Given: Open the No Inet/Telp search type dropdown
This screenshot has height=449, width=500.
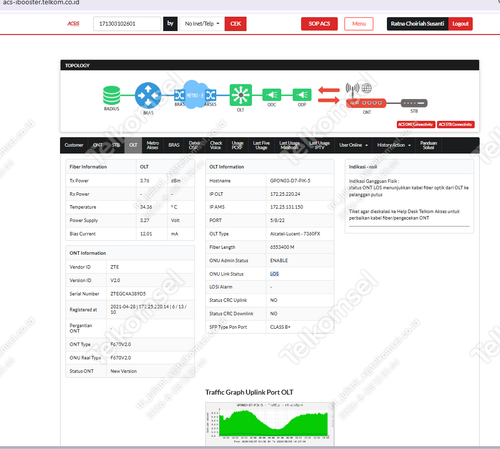Looking at the screenshot, I should 202,24.
